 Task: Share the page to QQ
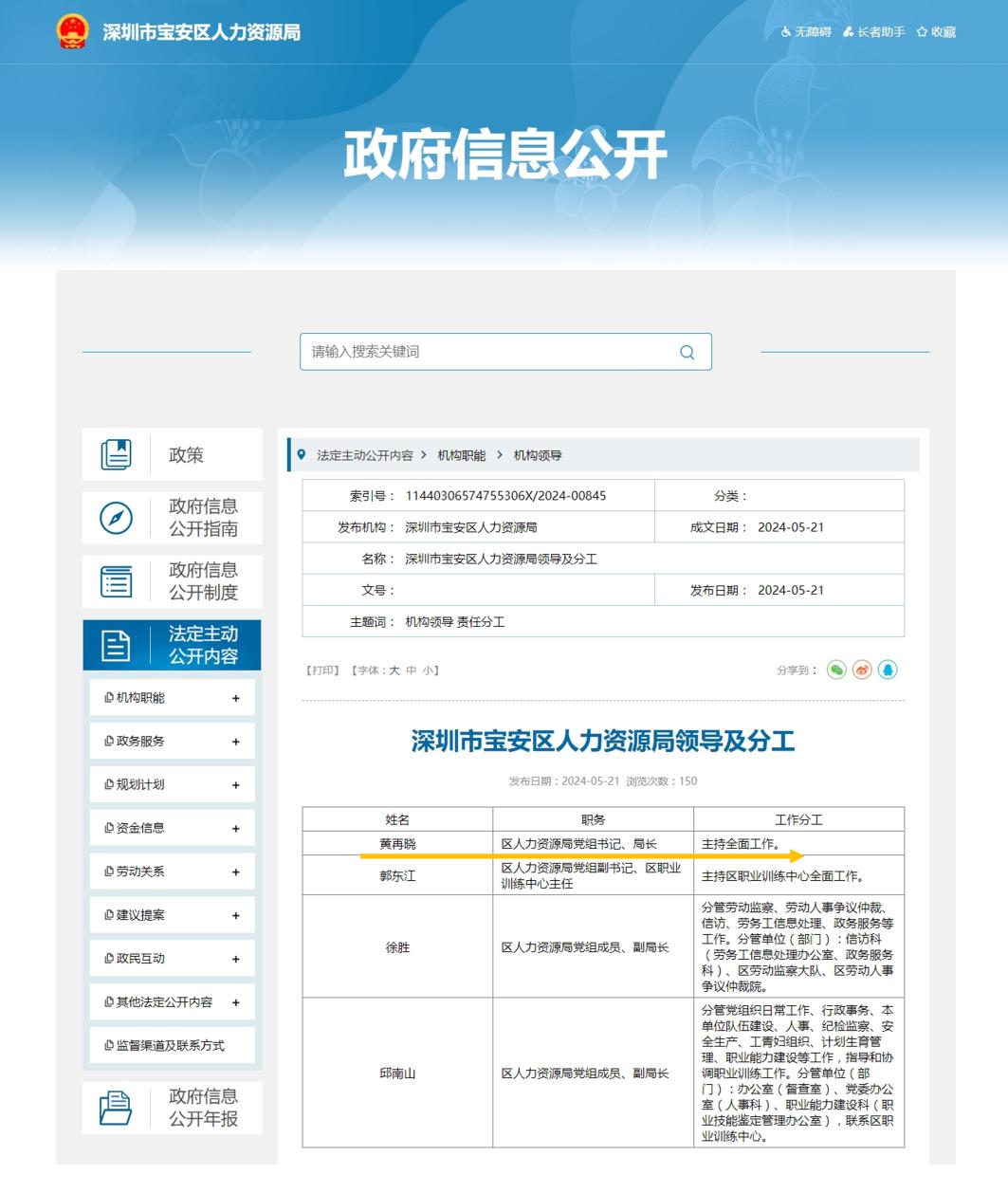click(x=886, y=670)
